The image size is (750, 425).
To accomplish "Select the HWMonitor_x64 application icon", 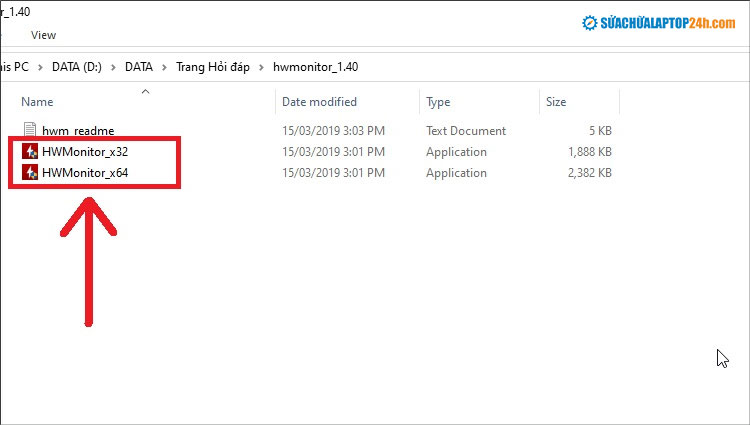I will click(30, 173).
